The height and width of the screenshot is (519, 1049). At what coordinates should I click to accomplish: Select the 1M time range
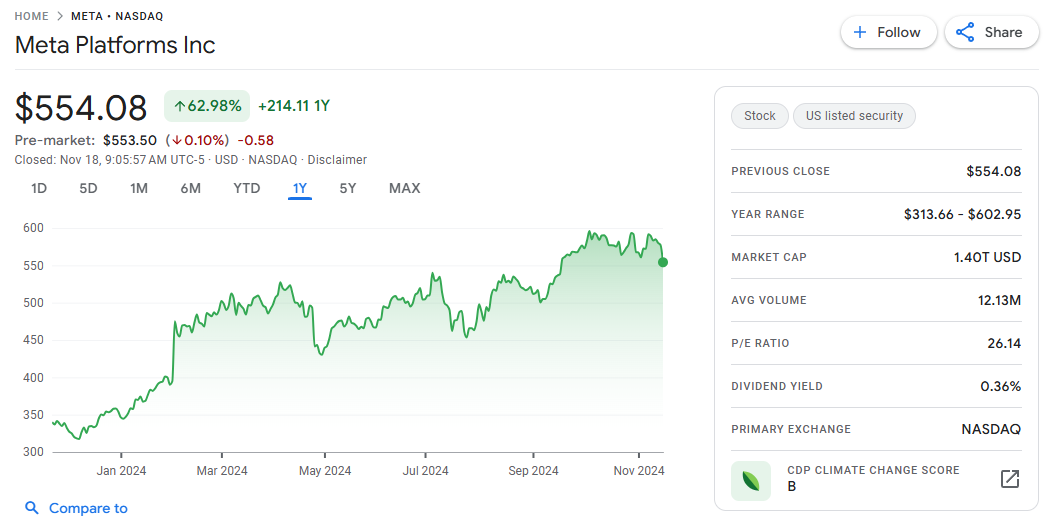(x=139, y=188)
